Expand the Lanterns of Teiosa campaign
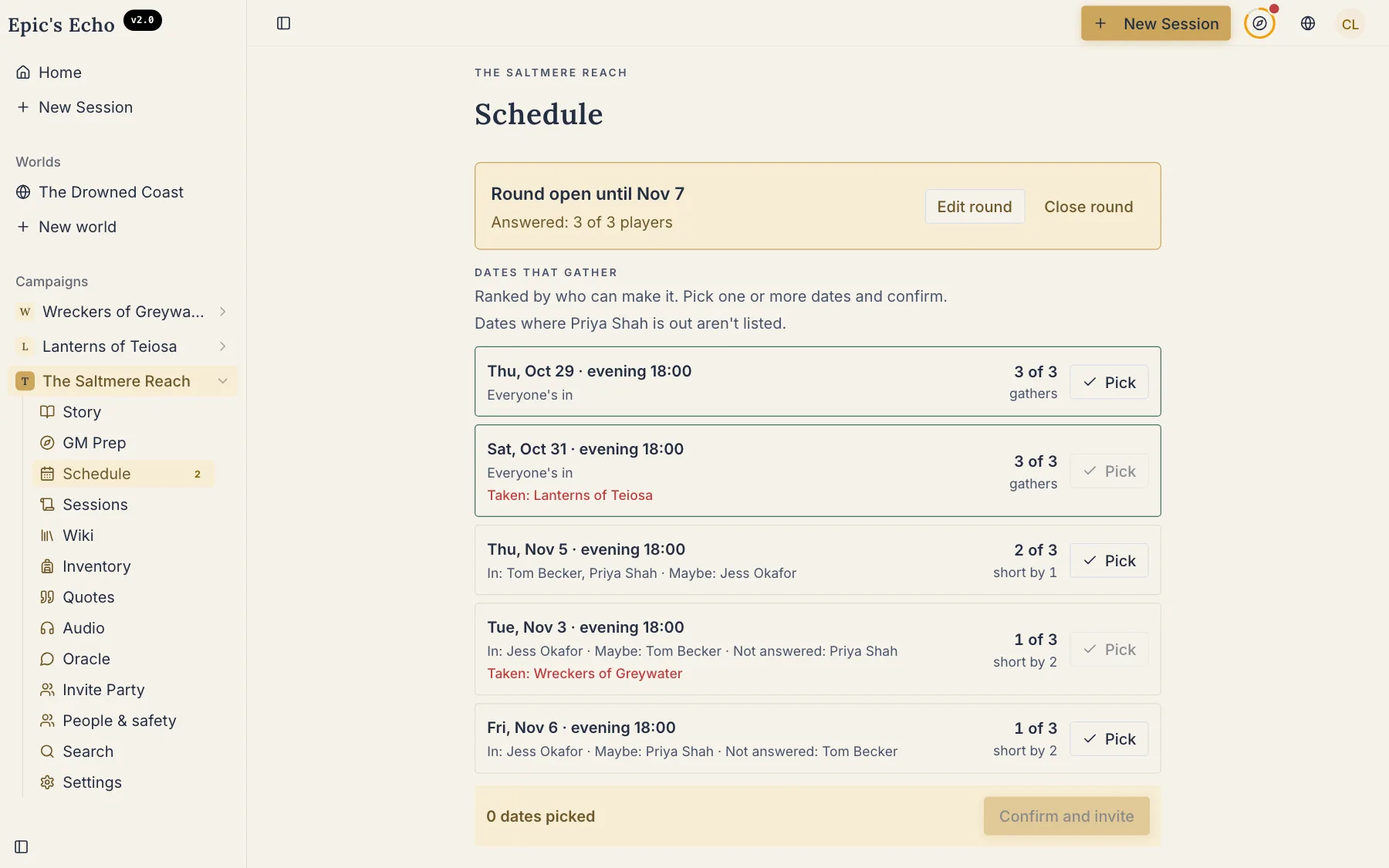Screen dimensions: 1389x868 [x=222, y=346]
